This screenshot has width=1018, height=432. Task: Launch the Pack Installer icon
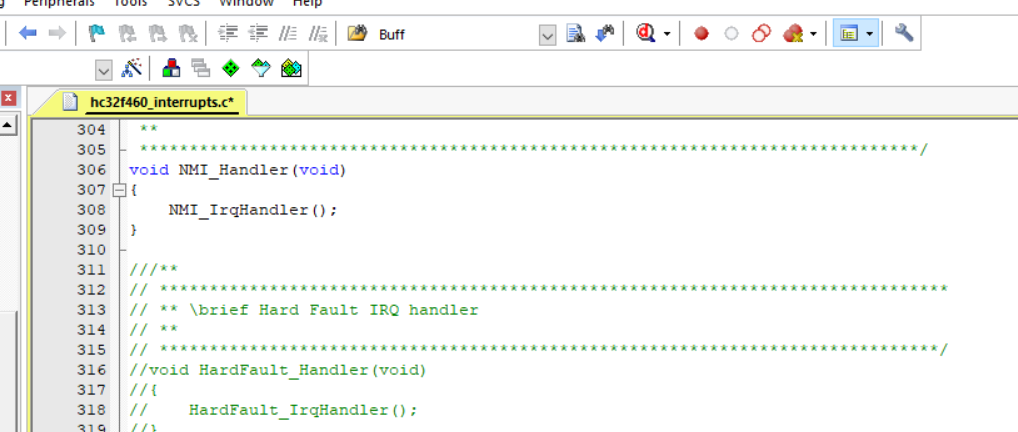tap(292, 68)
